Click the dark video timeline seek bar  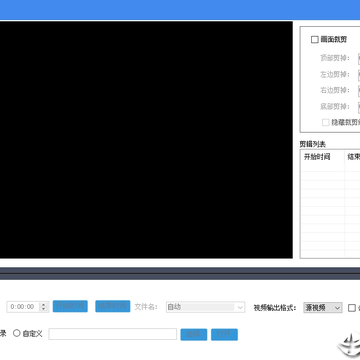(180, 273)
